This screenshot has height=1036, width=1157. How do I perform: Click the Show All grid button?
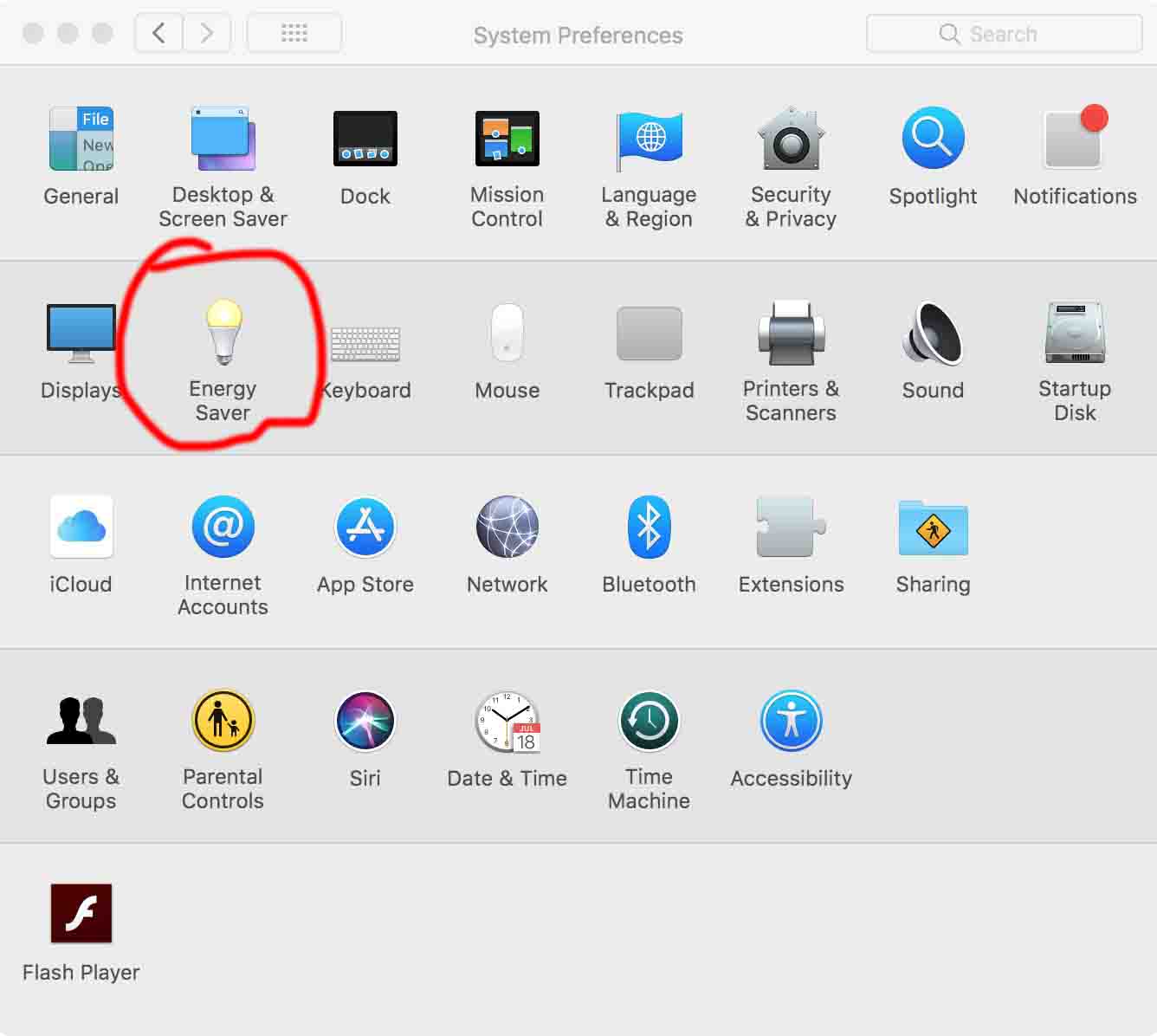tap(294, 34)
